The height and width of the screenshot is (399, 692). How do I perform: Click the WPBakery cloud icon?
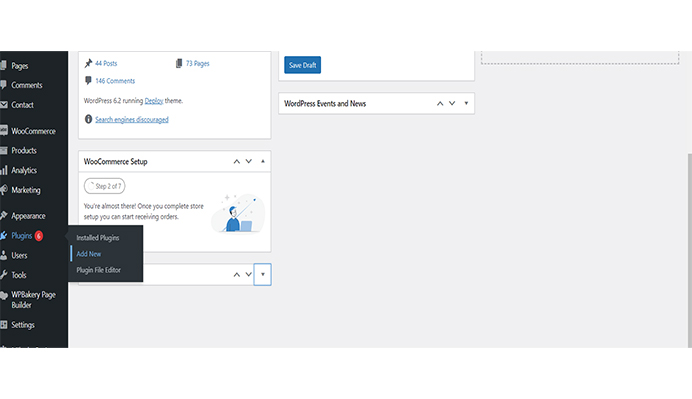[4, 296]
